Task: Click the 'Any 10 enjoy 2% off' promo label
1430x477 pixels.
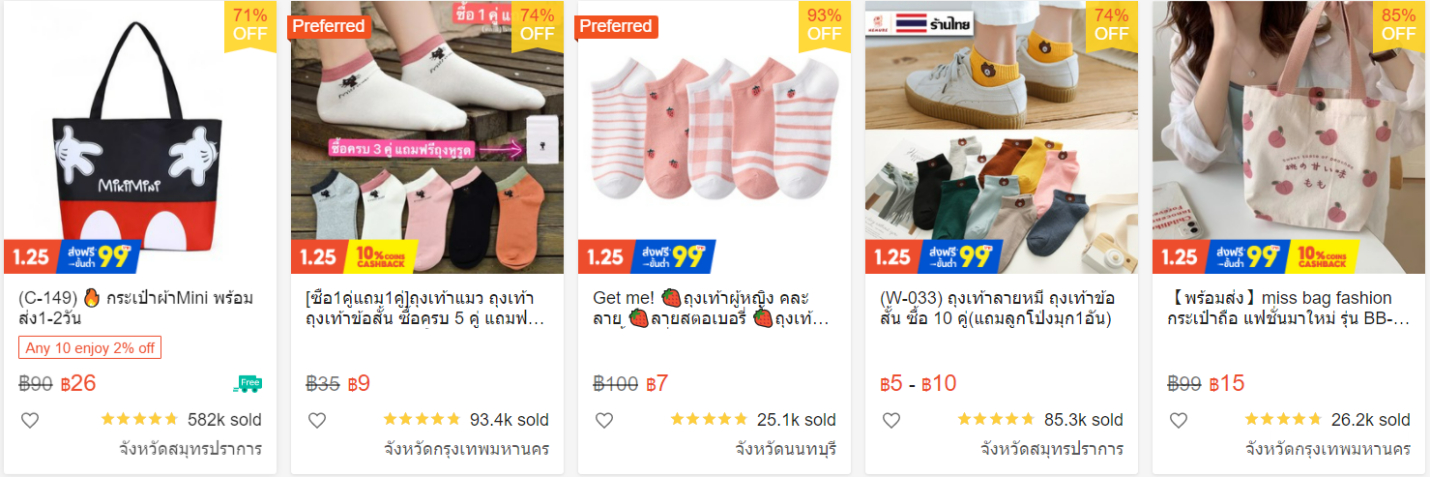Action: pos(90,348)
